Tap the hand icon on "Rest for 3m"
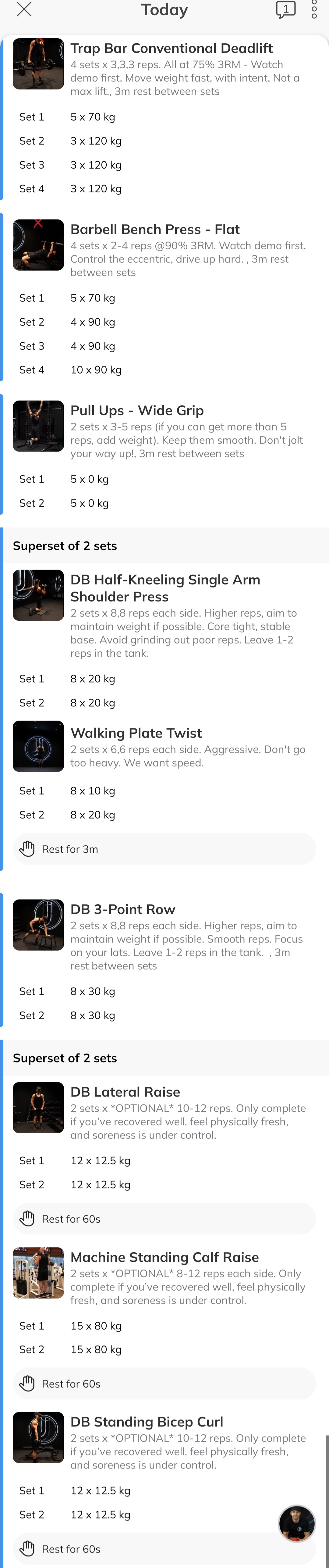 (29, 848)
